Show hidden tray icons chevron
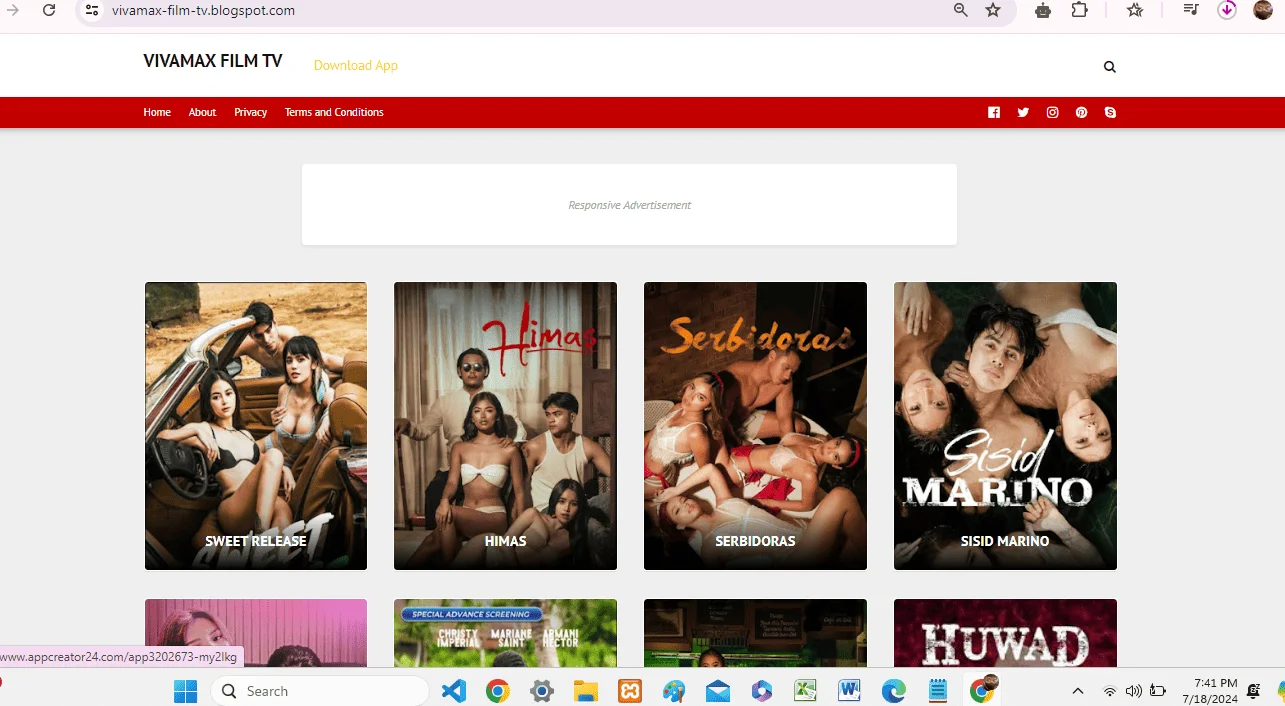 [1078, 691]
